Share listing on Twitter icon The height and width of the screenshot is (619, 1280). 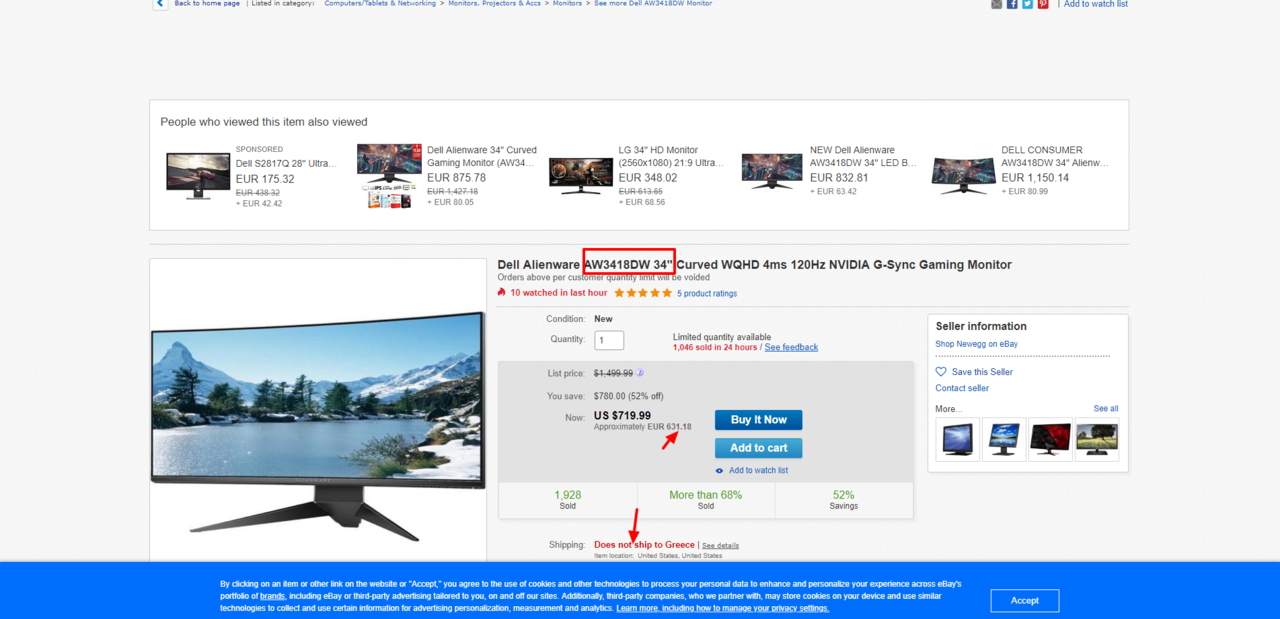(1027, 4)
